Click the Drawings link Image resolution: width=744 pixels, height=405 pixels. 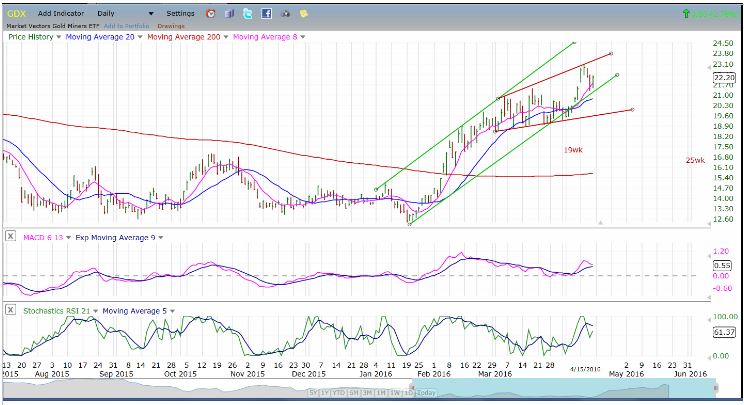(x=171, y=26)
